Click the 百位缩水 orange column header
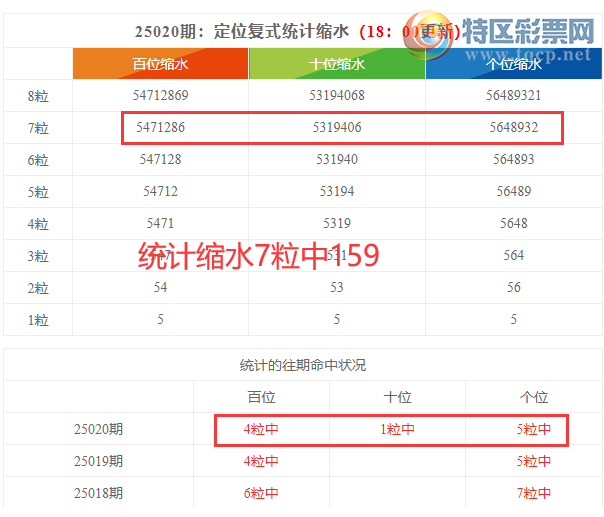This screenshot has width=604, height=517. [160, 64]
